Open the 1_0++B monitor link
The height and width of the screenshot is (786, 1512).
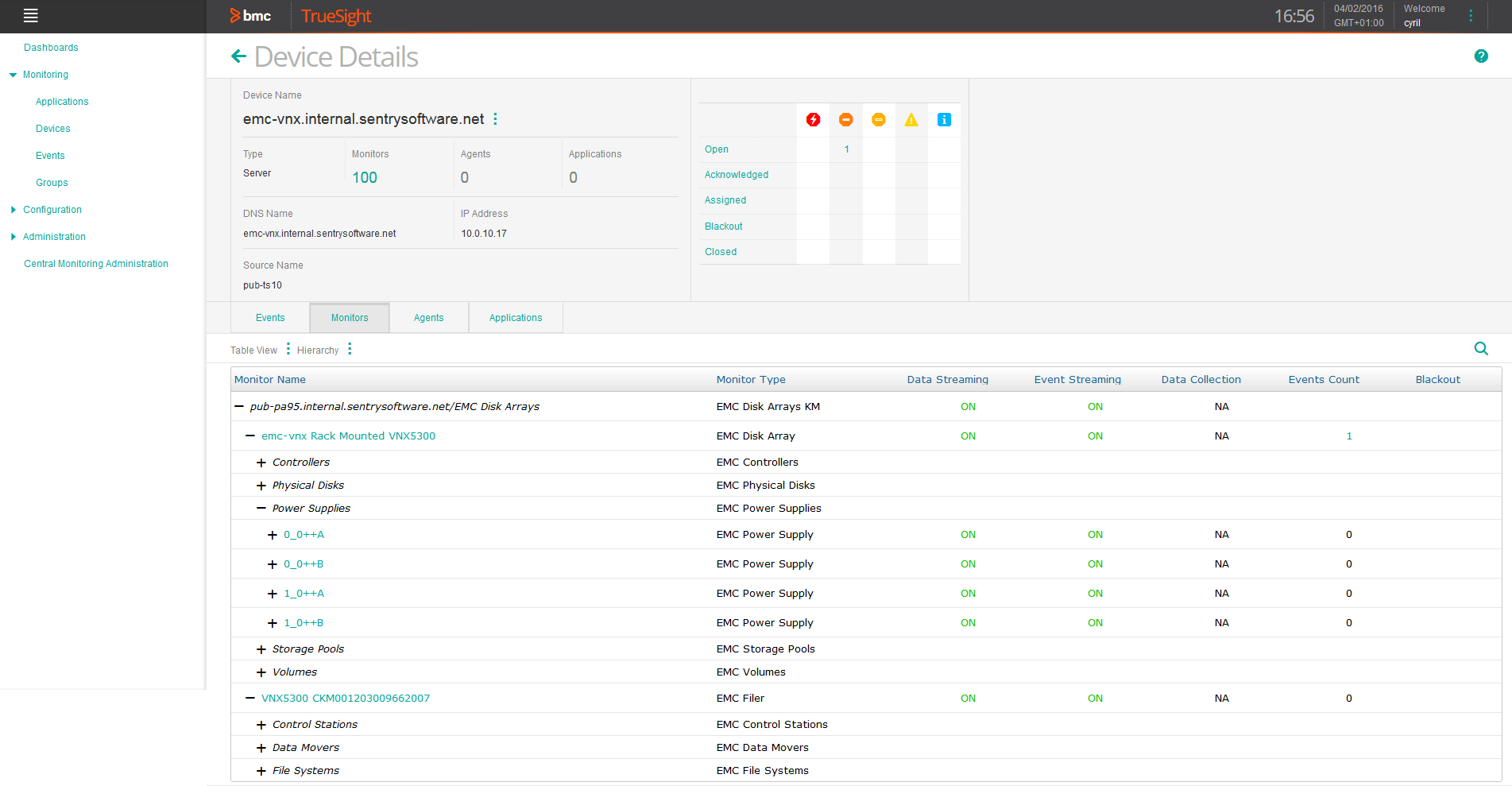click(304, 623)
